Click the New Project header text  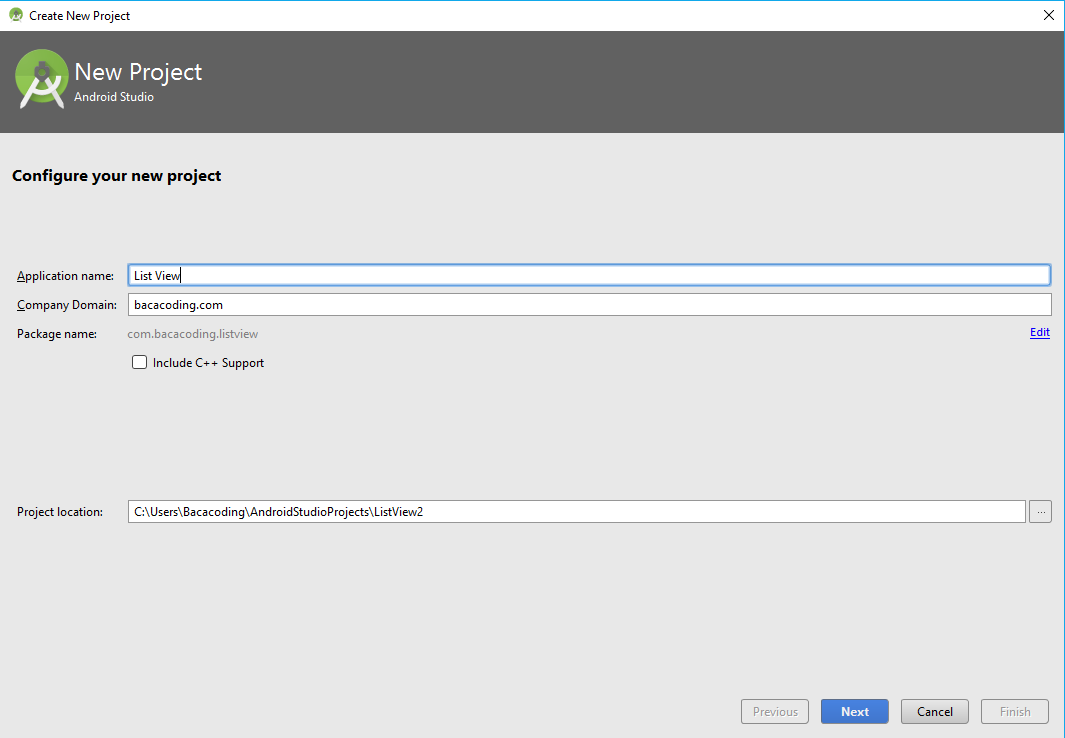click(139, 72)
